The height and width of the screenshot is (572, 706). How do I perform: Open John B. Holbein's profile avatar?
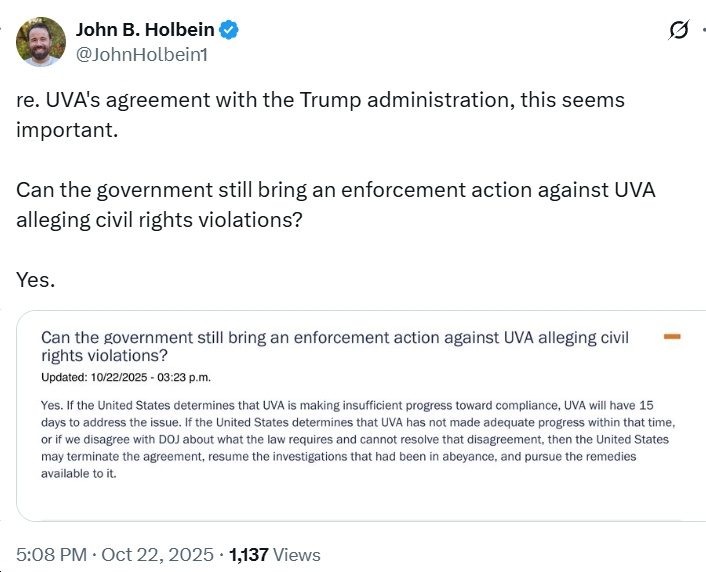pyautogui.click(x=41, y=42)
